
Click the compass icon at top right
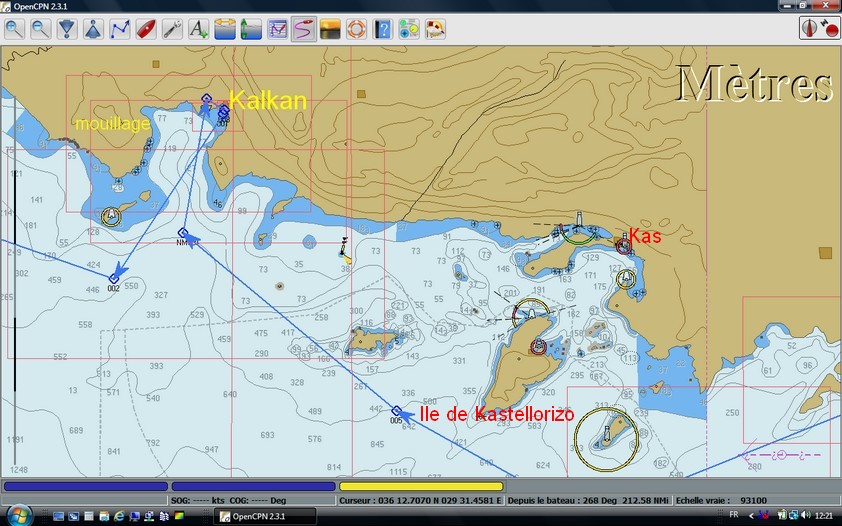point(810,29)
